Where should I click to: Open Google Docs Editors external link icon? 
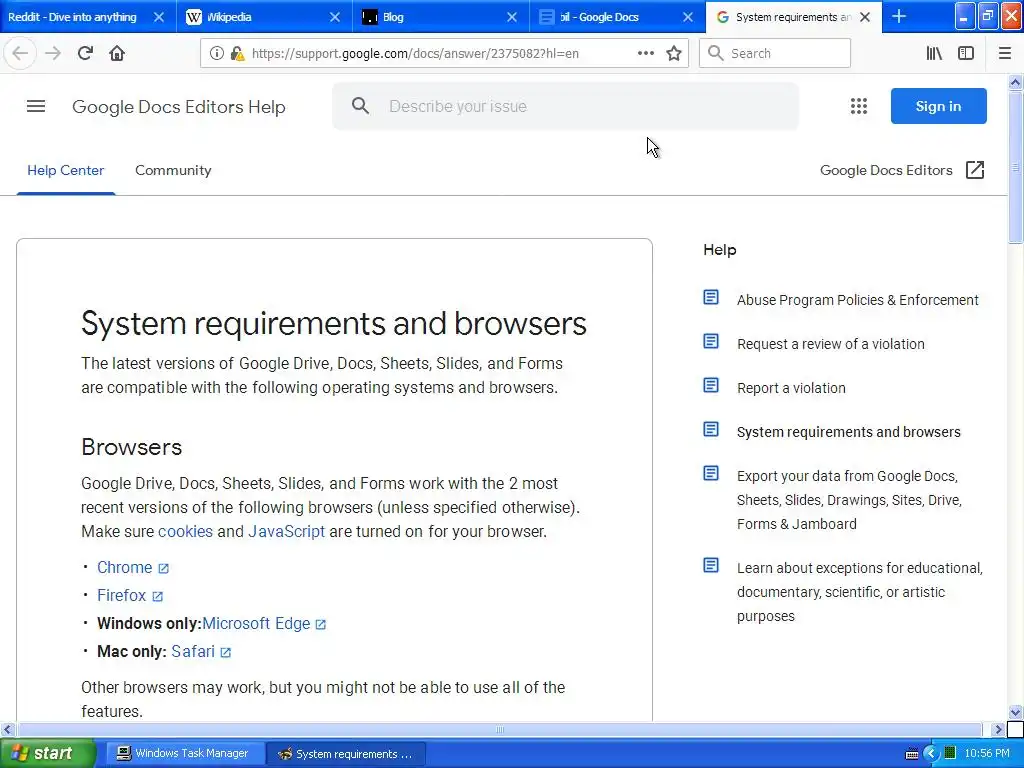[974, 170]
